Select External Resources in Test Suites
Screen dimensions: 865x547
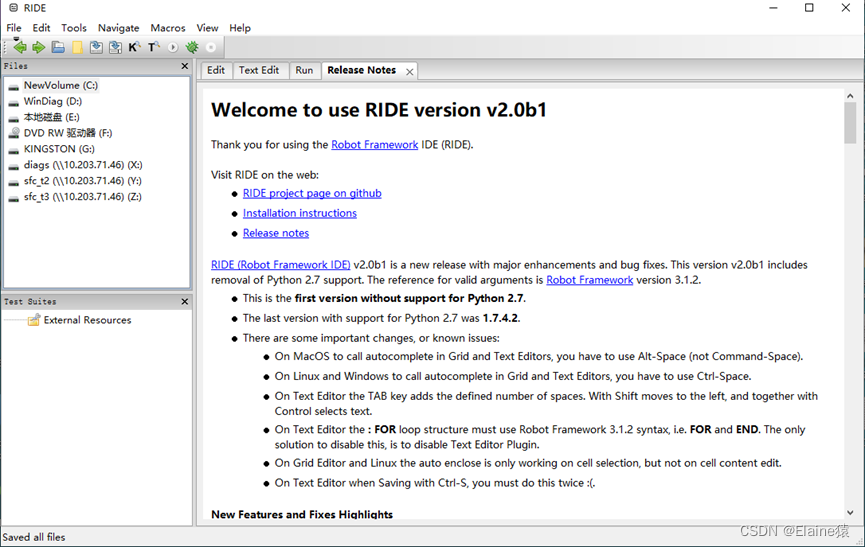(87, 320)
